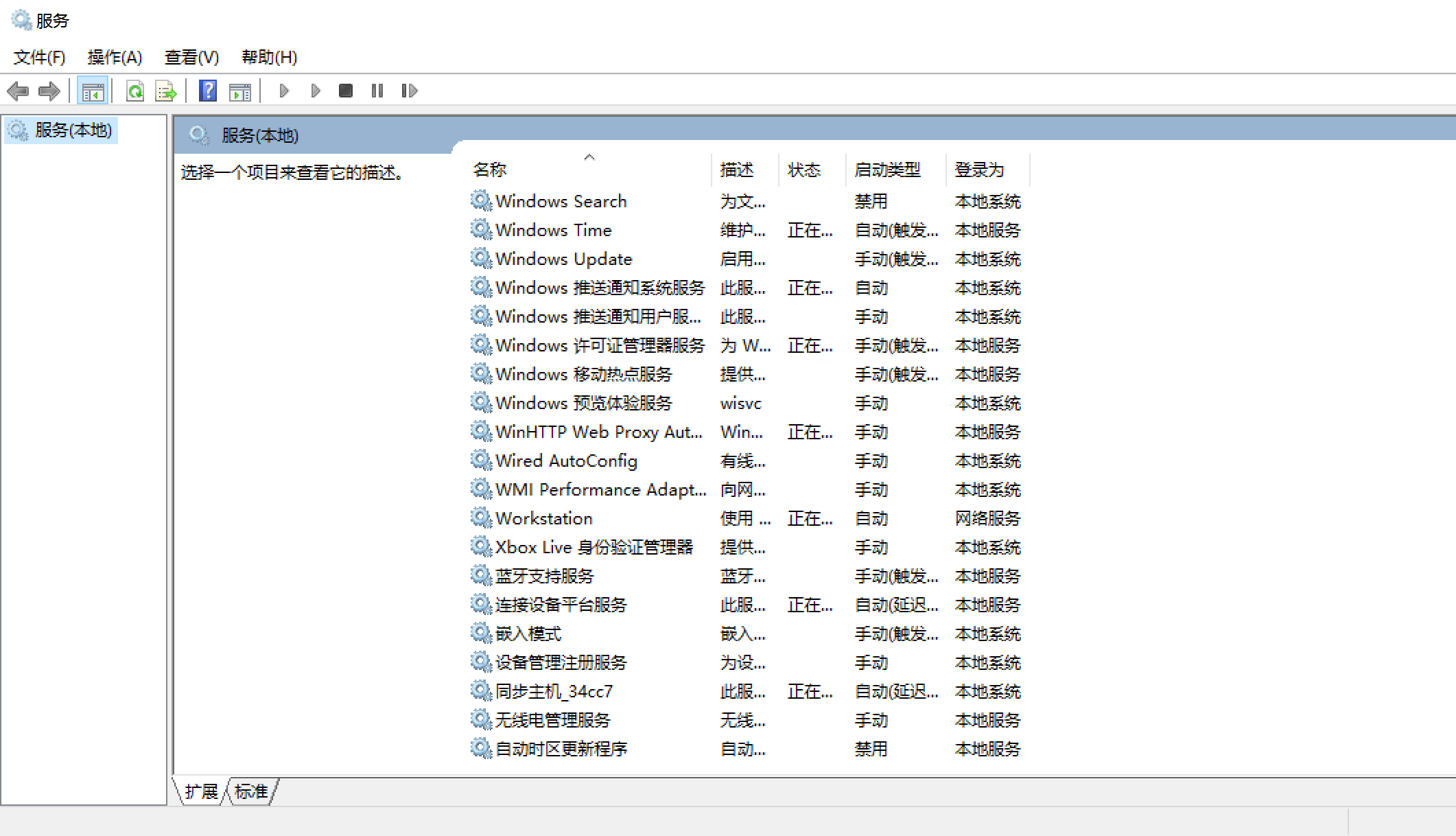Switch to the 扩展 tab

tap(201, 791)
